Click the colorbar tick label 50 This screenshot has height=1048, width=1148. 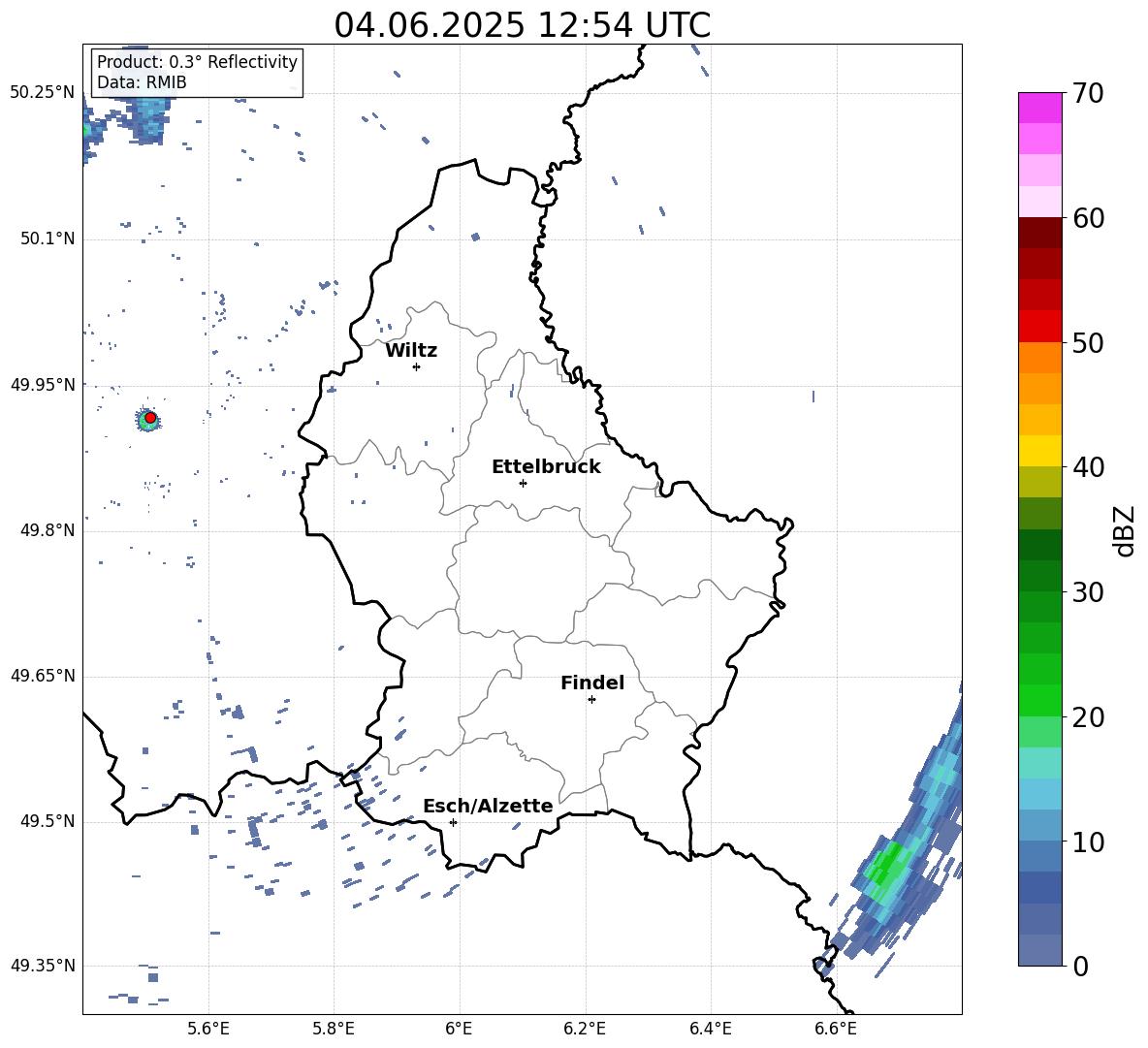point(1089,342)
